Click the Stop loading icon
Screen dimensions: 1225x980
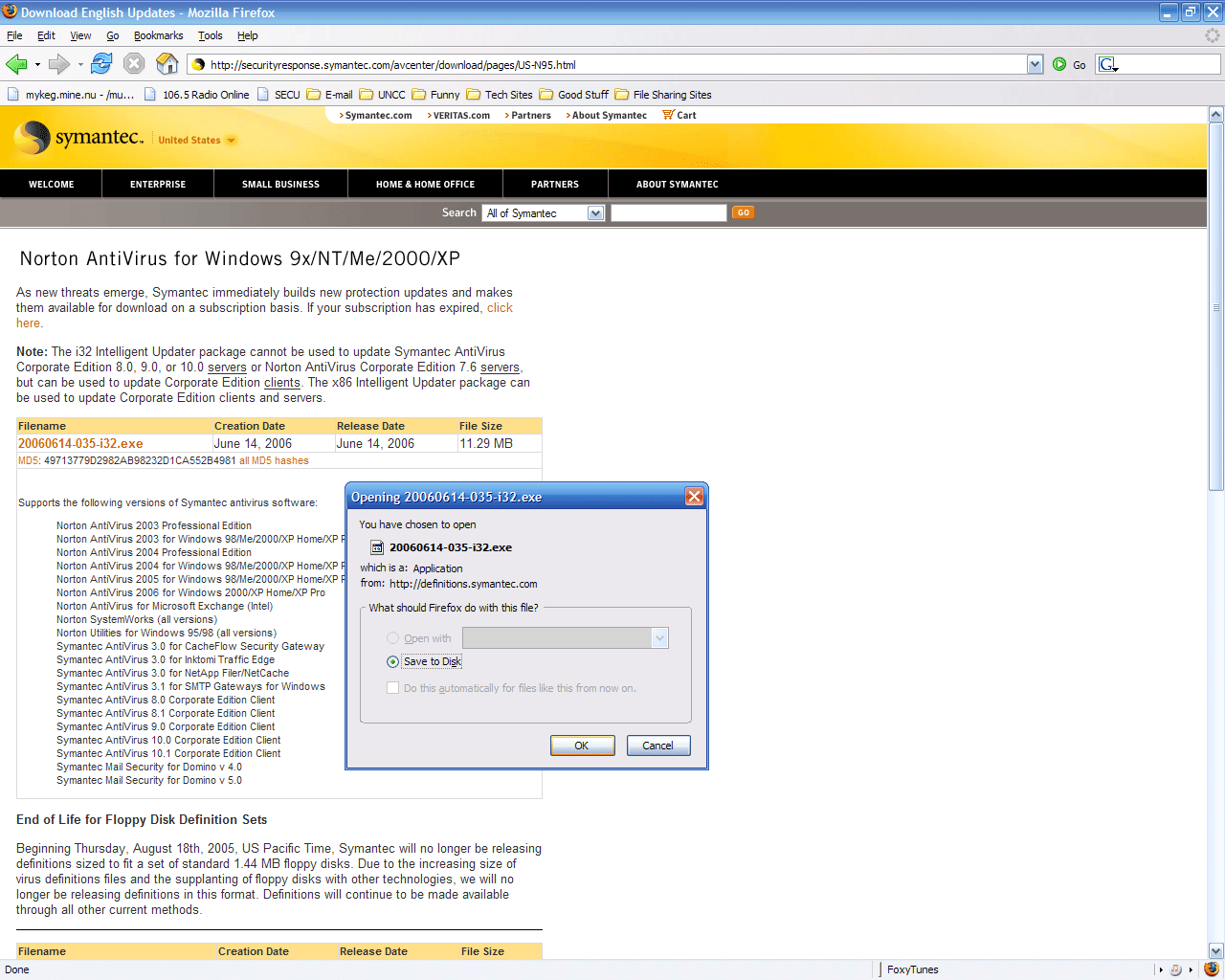point(134,64)
